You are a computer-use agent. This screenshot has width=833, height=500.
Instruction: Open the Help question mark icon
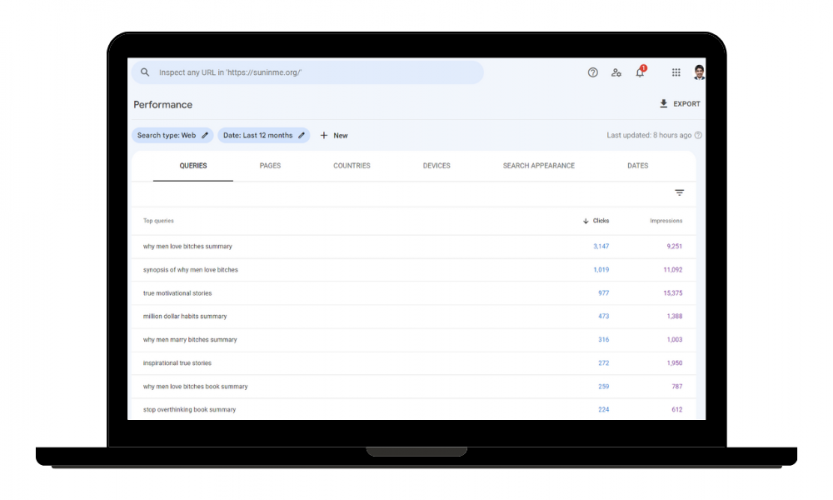592,72
